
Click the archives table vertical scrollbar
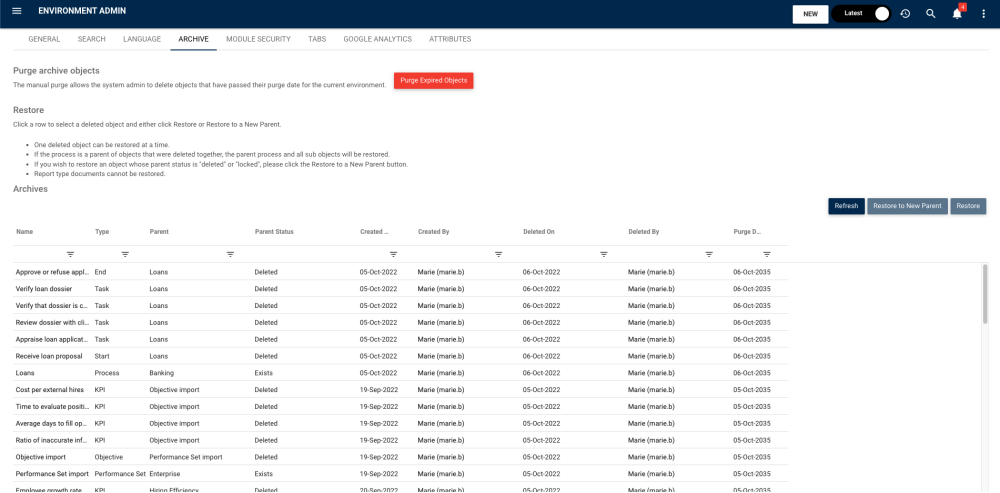click(x=985, y=294)
